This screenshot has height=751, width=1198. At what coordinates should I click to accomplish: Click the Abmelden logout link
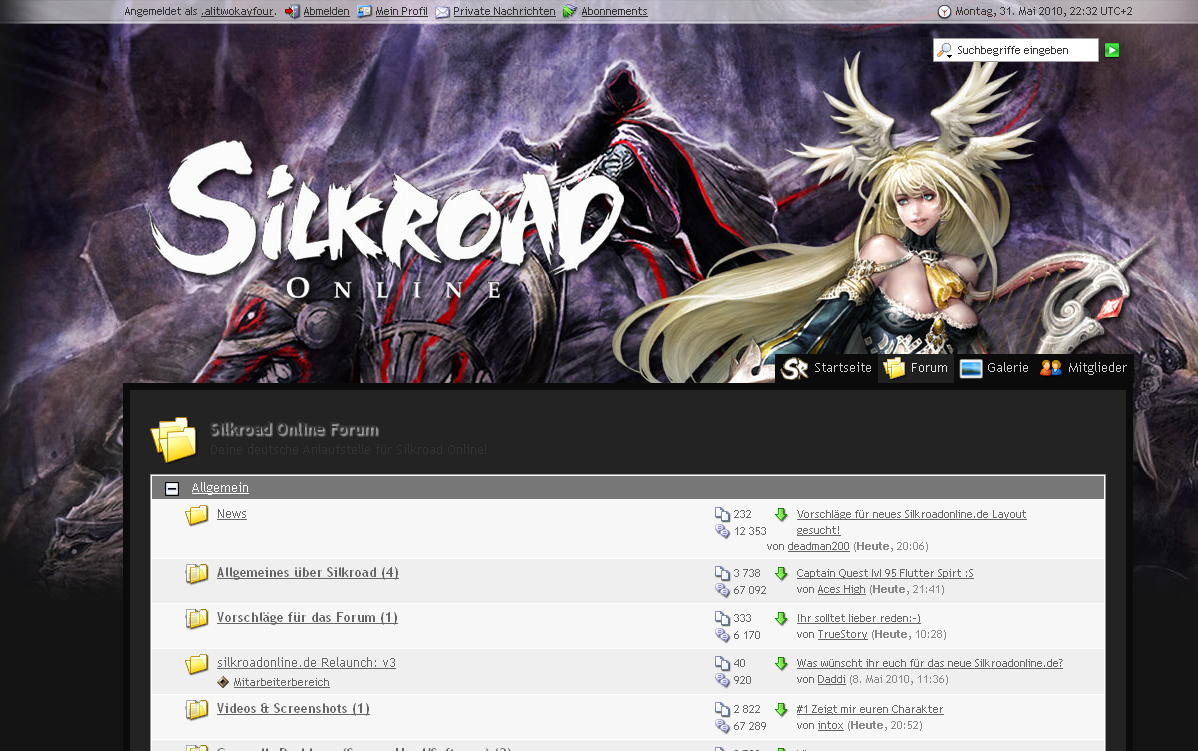click(x=326, y=12)
